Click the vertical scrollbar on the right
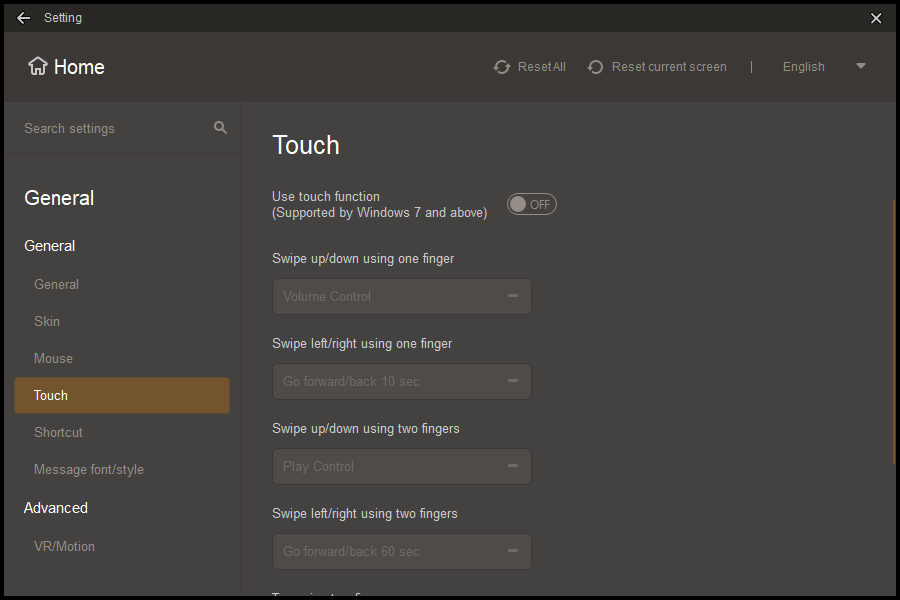900x600 pixels. (894, 330)
